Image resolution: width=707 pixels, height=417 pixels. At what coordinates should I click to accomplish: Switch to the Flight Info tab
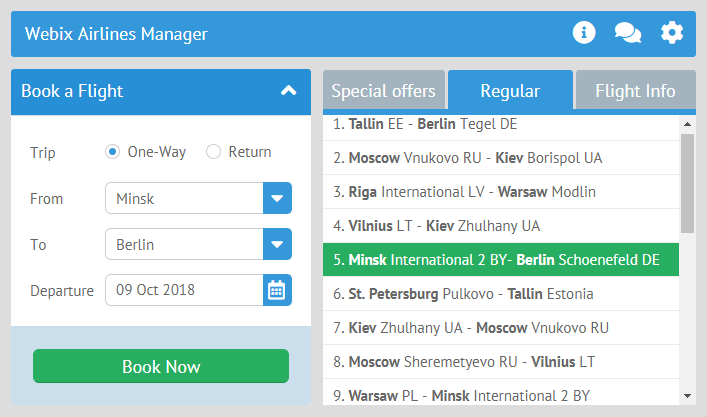tap(635, 91)
